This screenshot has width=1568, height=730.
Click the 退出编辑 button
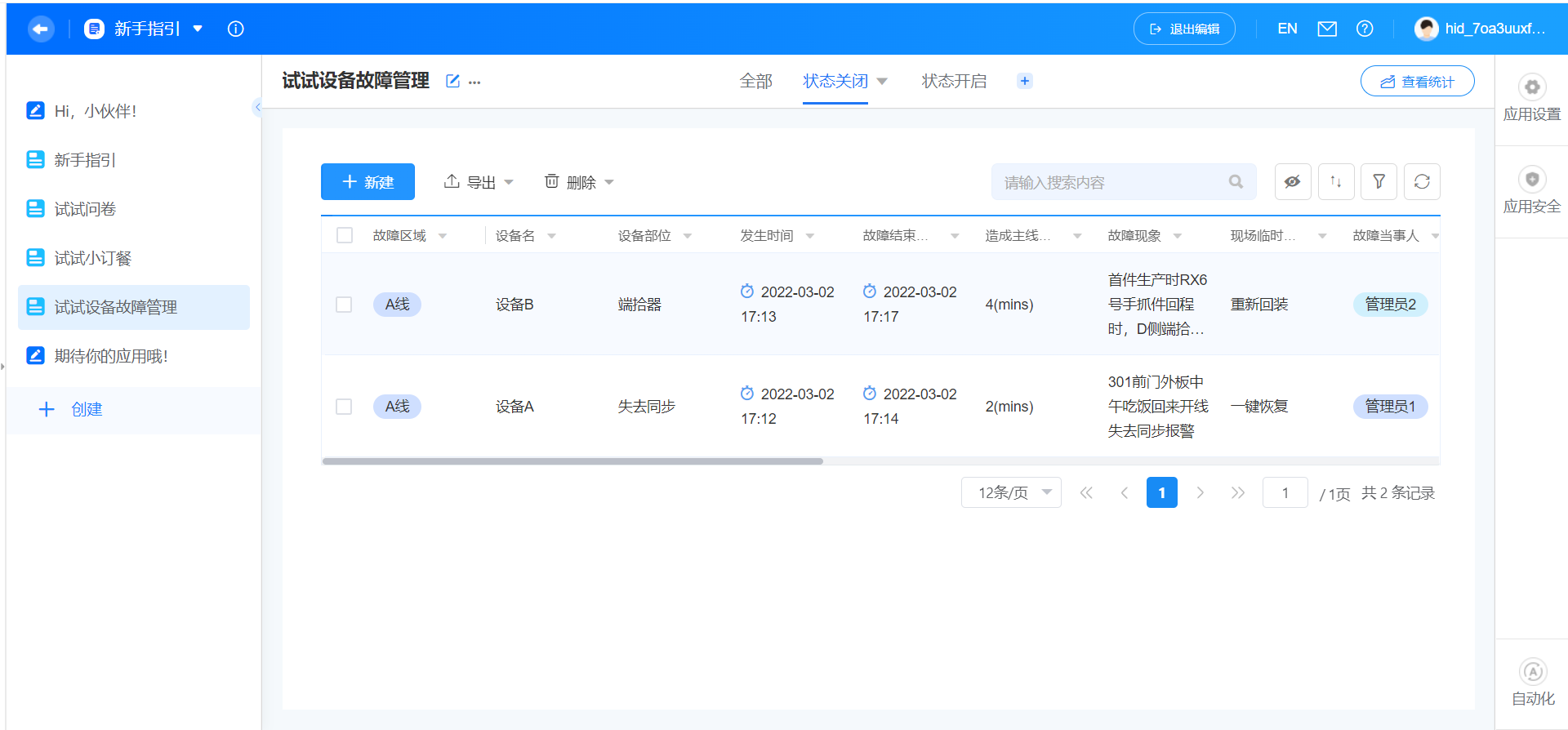tap(1184, 29)
